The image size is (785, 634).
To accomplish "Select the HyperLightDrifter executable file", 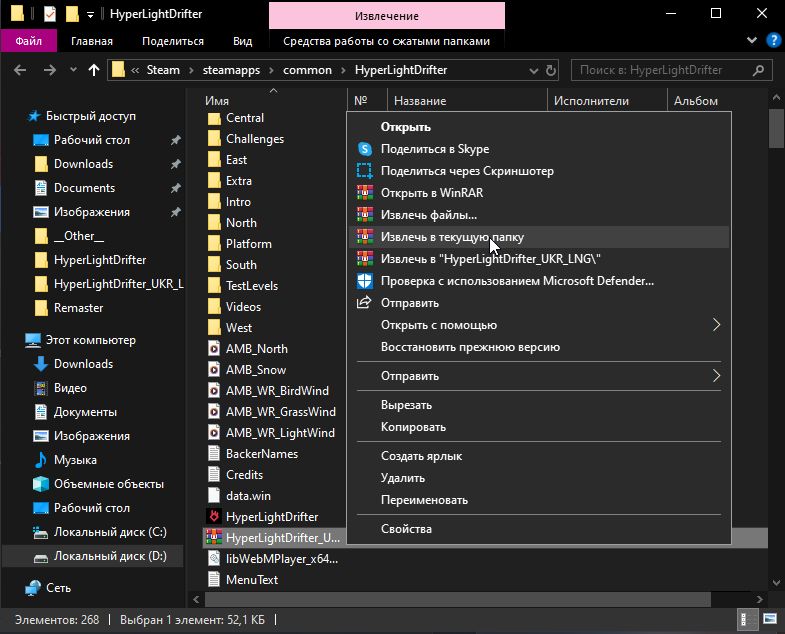I will coord(271,517).
